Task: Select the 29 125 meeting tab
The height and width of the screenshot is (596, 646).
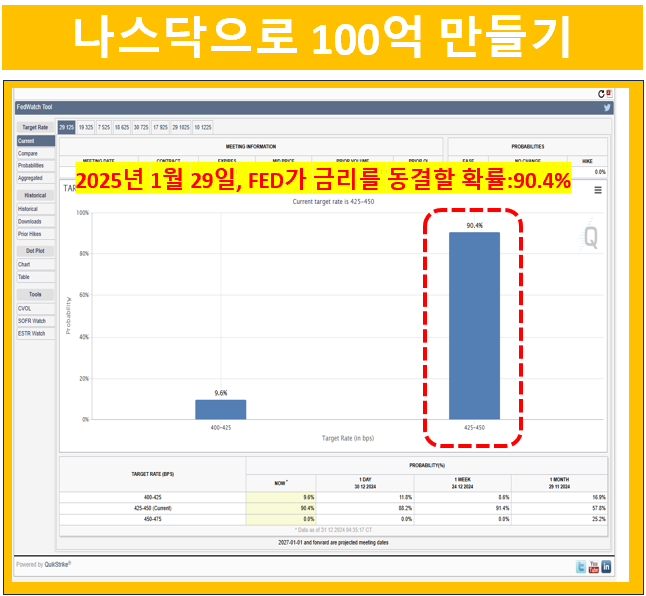Action: 66,127
